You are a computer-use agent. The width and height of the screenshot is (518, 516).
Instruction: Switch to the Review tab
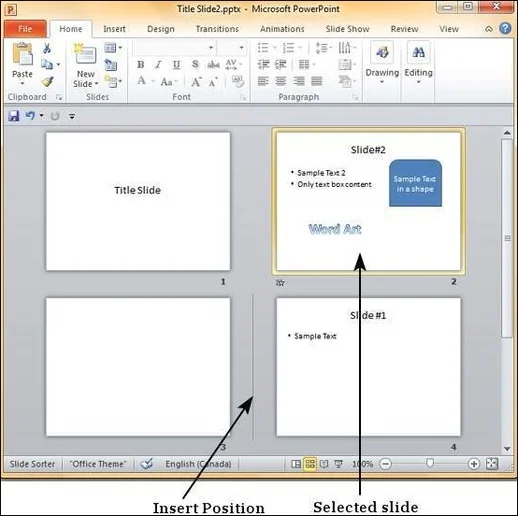coord(404,29)
